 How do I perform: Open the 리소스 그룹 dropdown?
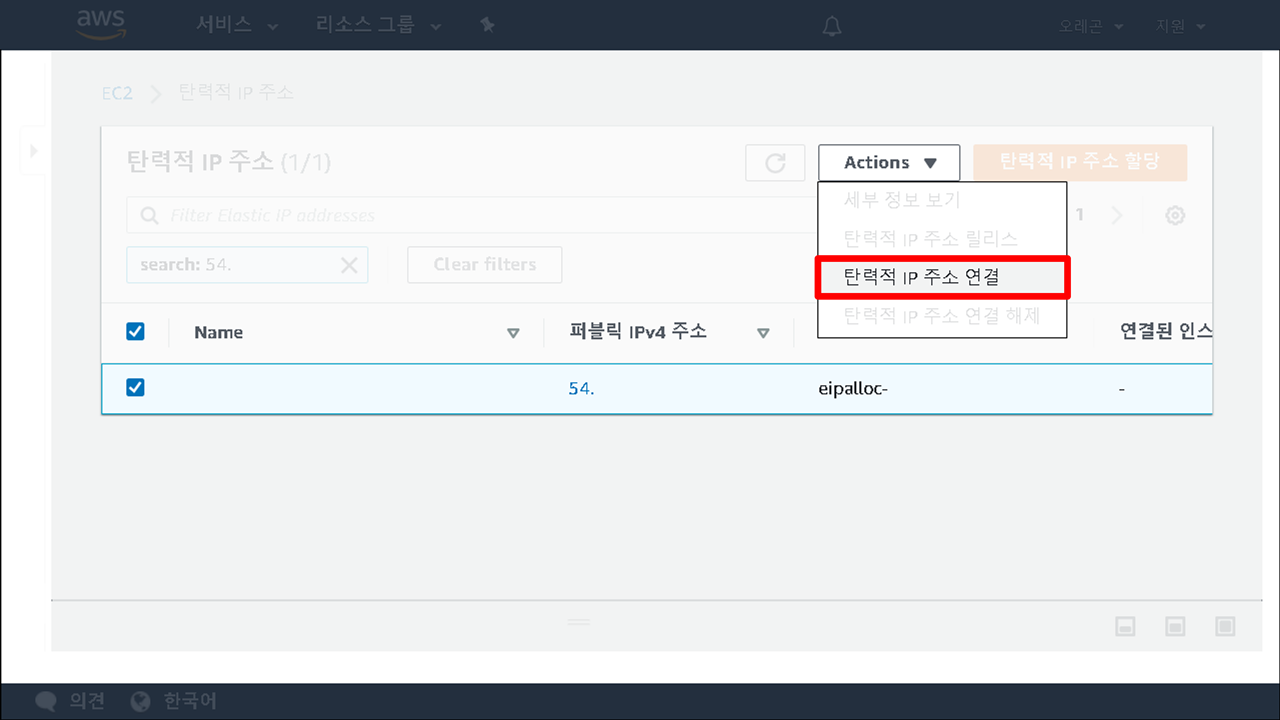378,25
